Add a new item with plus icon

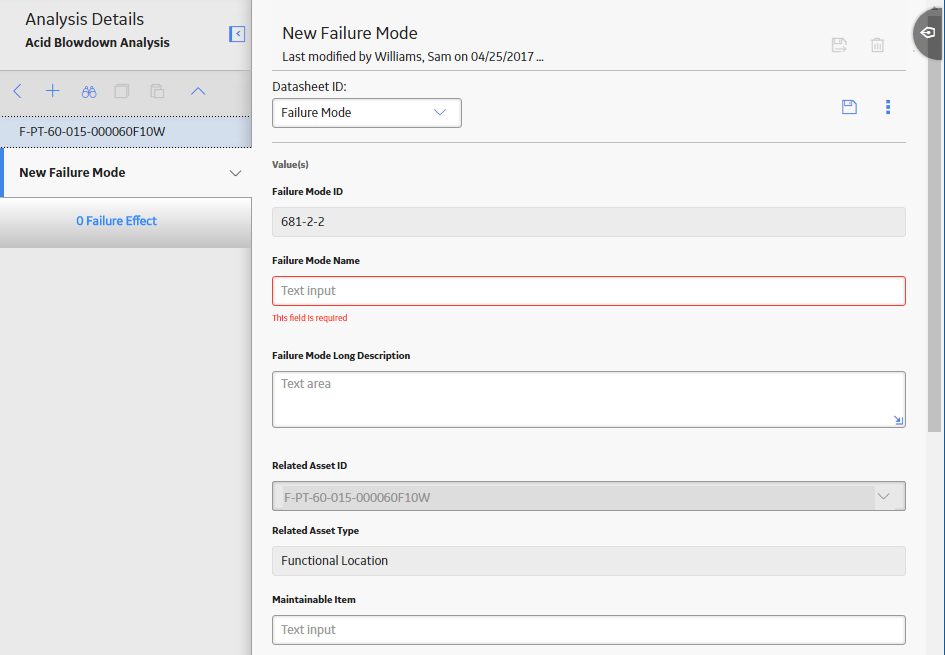52,92
